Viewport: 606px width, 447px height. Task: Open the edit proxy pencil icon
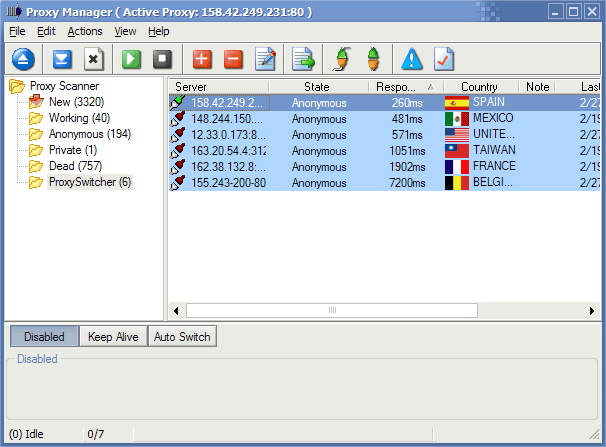tap(265, 59)
